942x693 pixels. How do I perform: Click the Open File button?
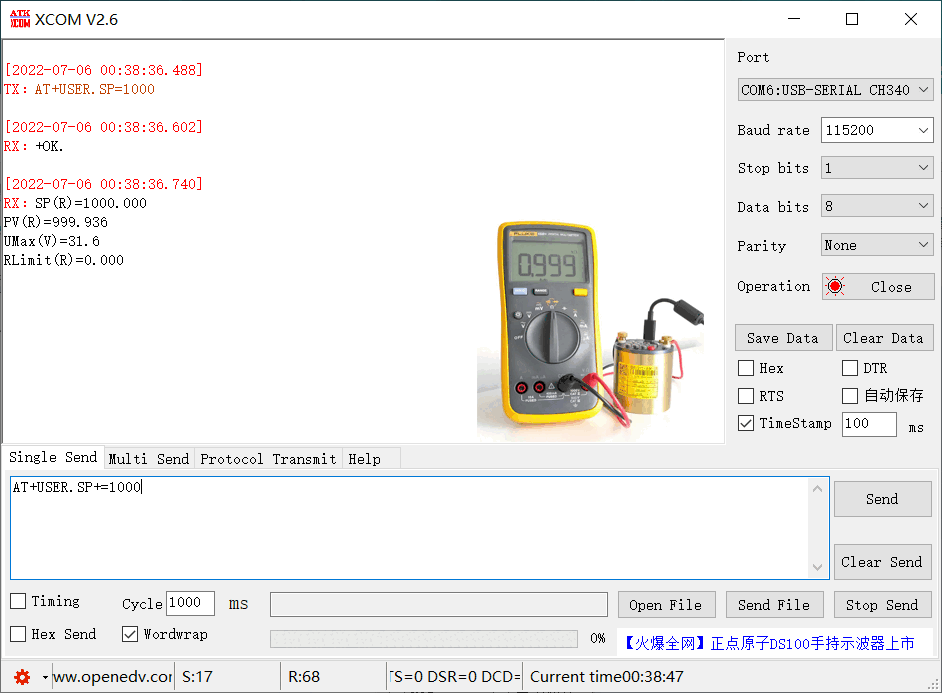pos(665,605)
